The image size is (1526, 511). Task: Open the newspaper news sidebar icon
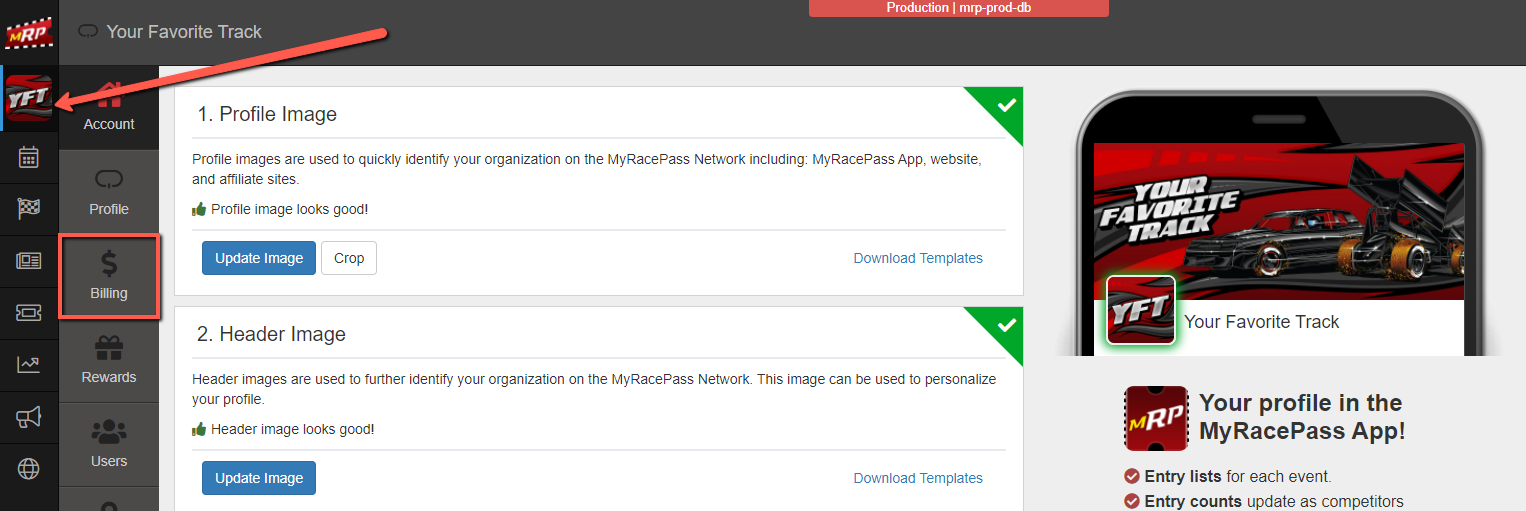click(29, 261)
